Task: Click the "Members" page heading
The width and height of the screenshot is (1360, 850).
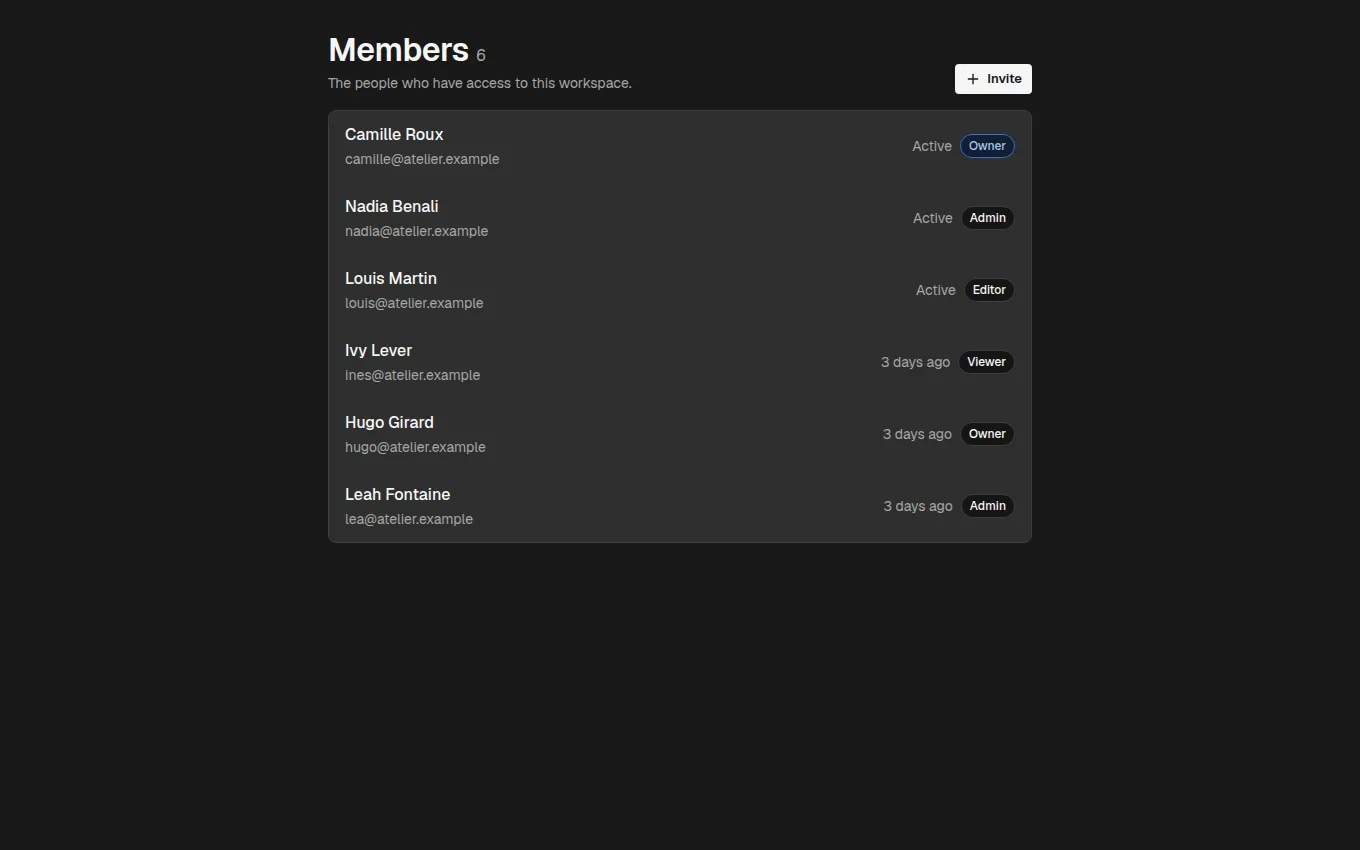Action: [x=398, y=50]
